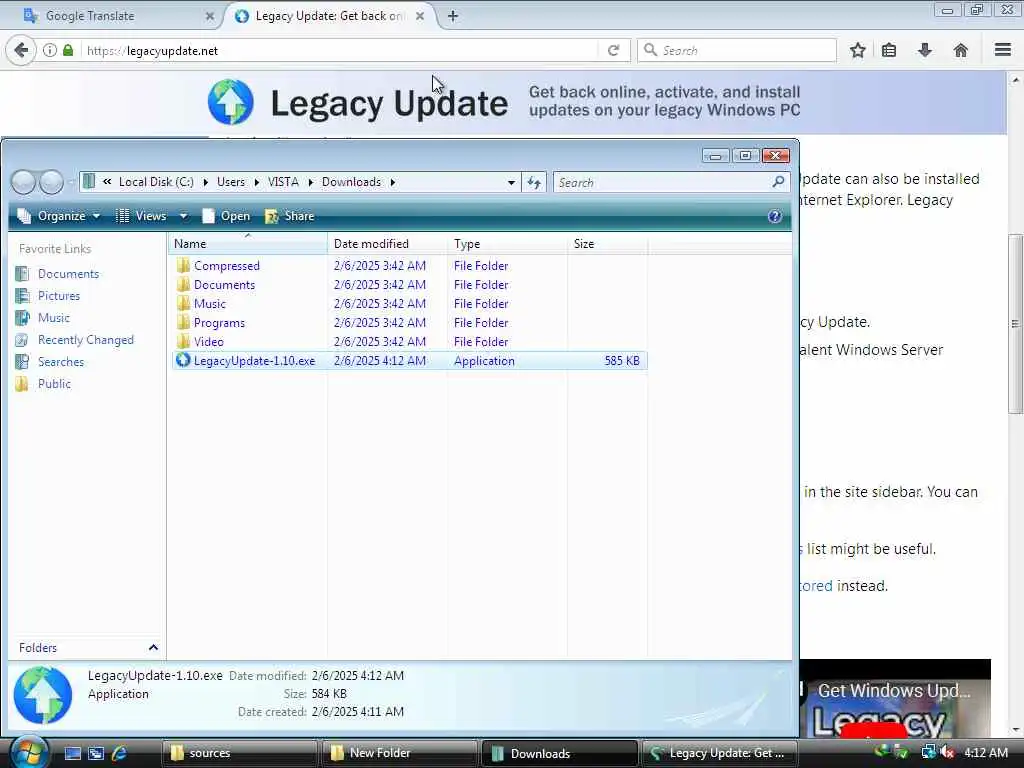Close the Google Translate tab
Viewport: 1024px width, 768px height.
pos(210,16)
